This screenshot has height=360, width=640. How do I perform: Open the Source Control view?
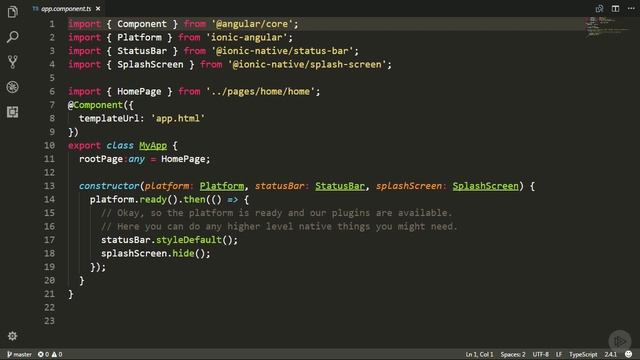(x=12, y=62)
